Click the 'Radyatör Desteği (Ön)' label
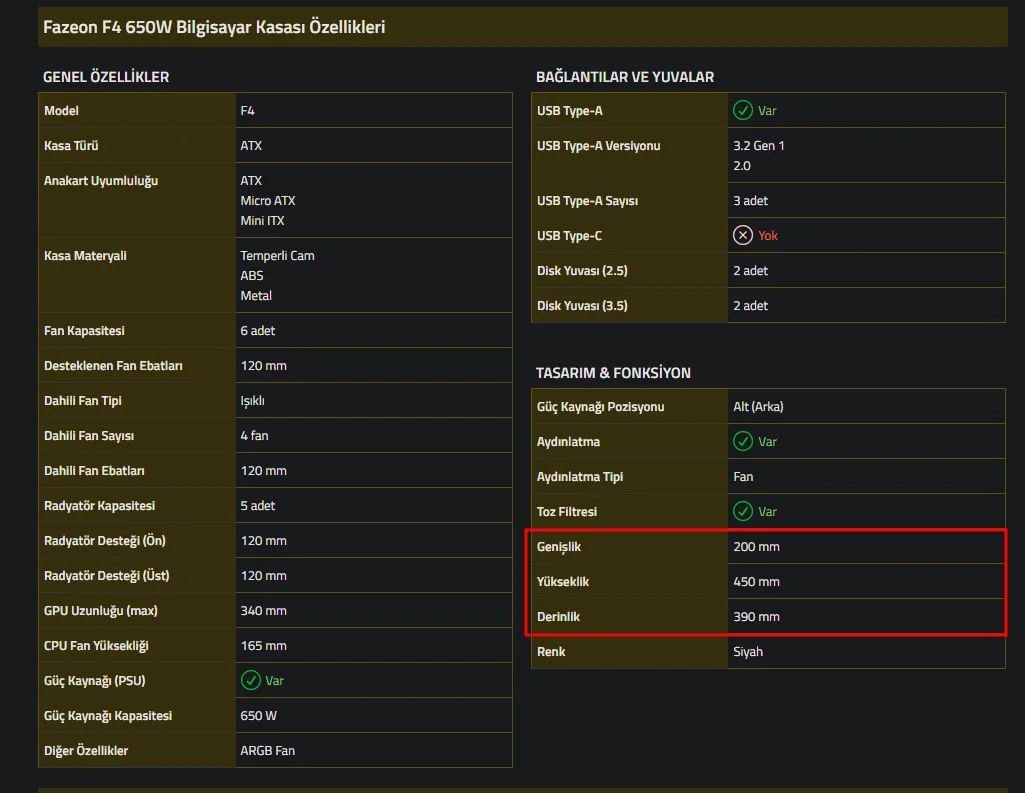Viewport: 1025px width, 793px height. pos(105,541)
